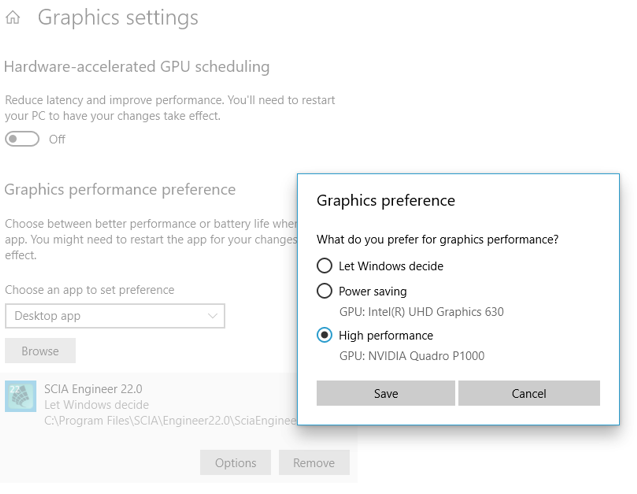Select the SCIA Engineer 22.0 list entry name

pyautogui.click(x=93, y=389)
